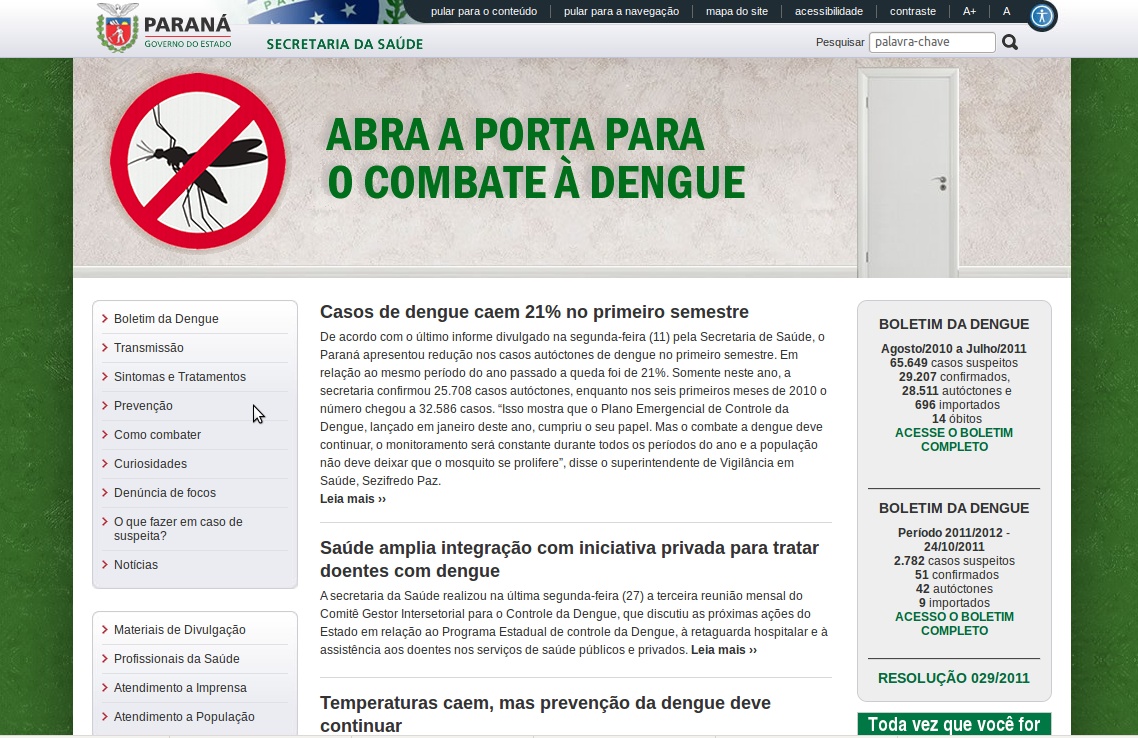Open headline 'Casos de dengue caem 21%'
This screenshot has height=738, width=1138.
point(534,312)
